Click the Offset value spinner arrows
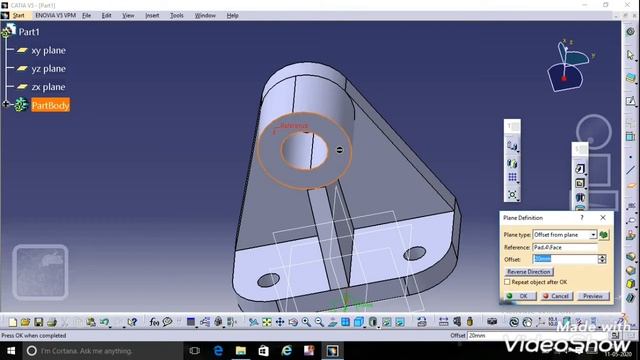This screenshot has height=360, width=640. (602, 259)
